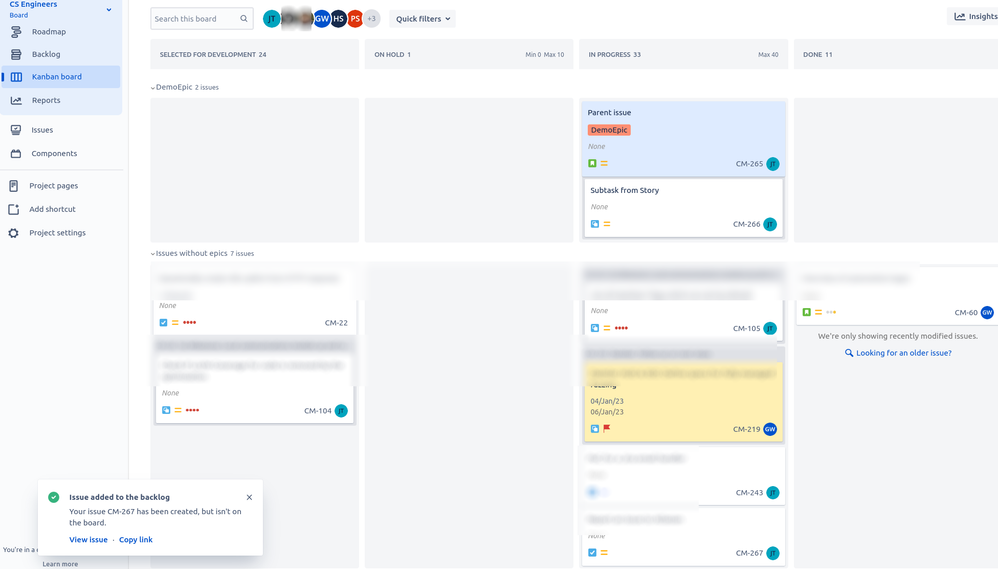998x569 pixels.
Task: Click issue key CM-60
Action: tap(966, 312)
